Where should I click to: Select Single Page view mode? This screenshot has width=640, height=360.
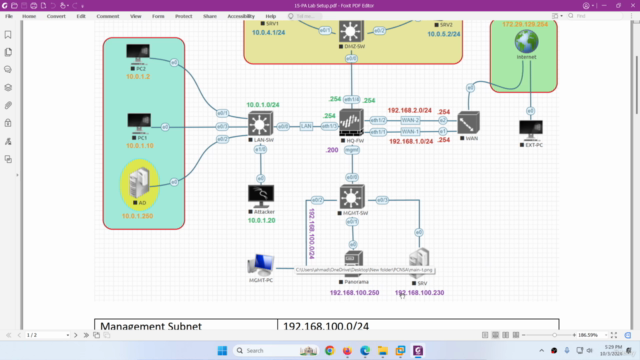tap(485, 335)
